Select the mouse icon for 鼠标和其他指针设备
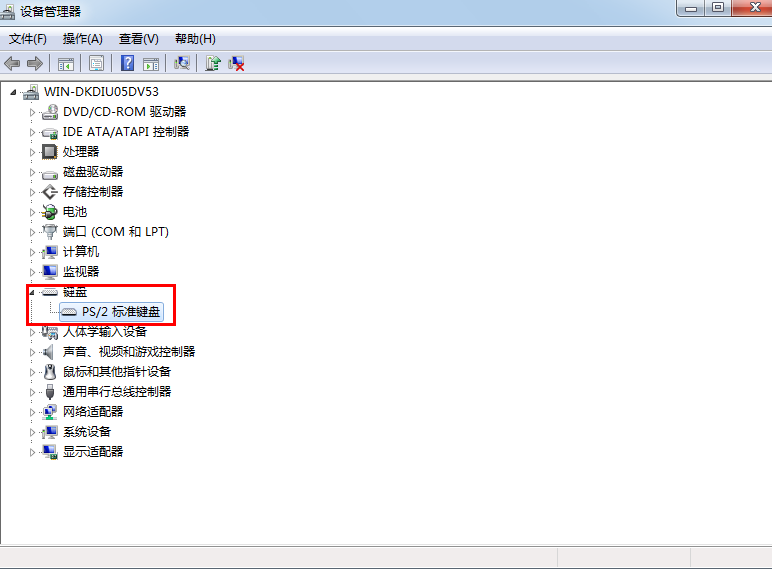The image size is (772, 569). [50, 372]
